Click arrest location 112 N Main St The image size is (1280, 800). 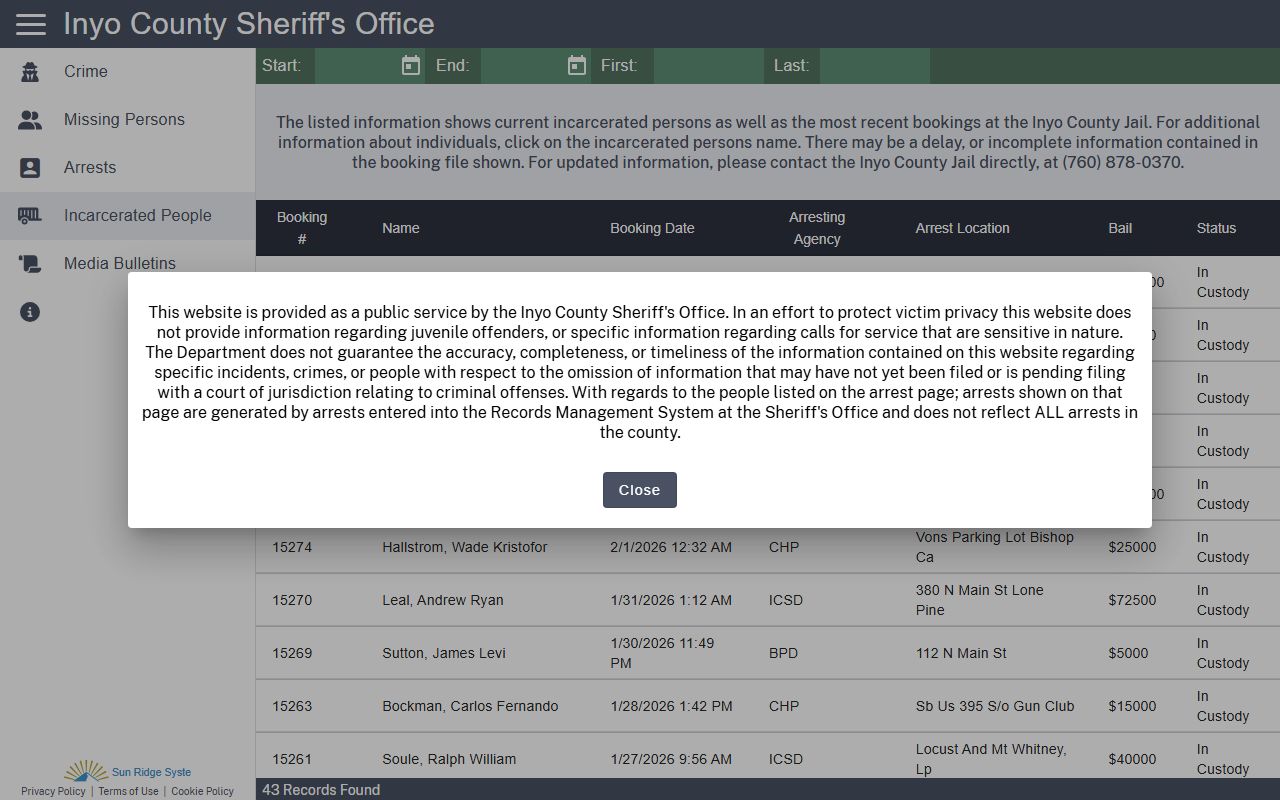[961, 653]
